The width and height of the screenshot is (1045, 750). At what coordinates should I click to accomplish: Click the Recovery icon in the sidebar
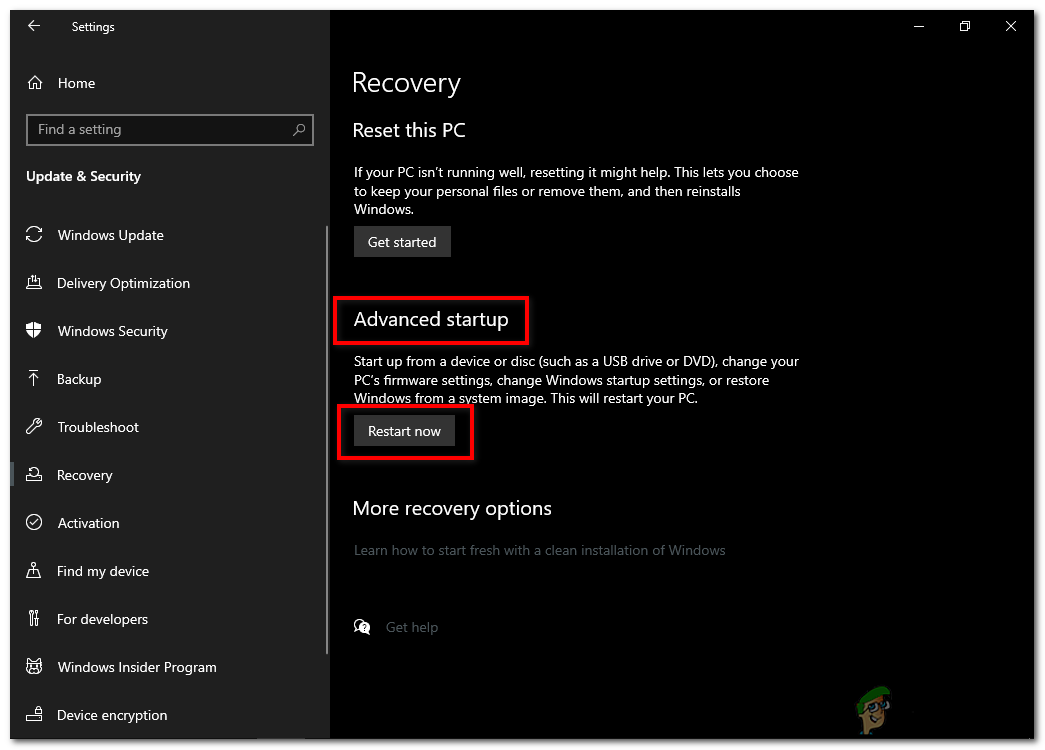coord(34,475)
